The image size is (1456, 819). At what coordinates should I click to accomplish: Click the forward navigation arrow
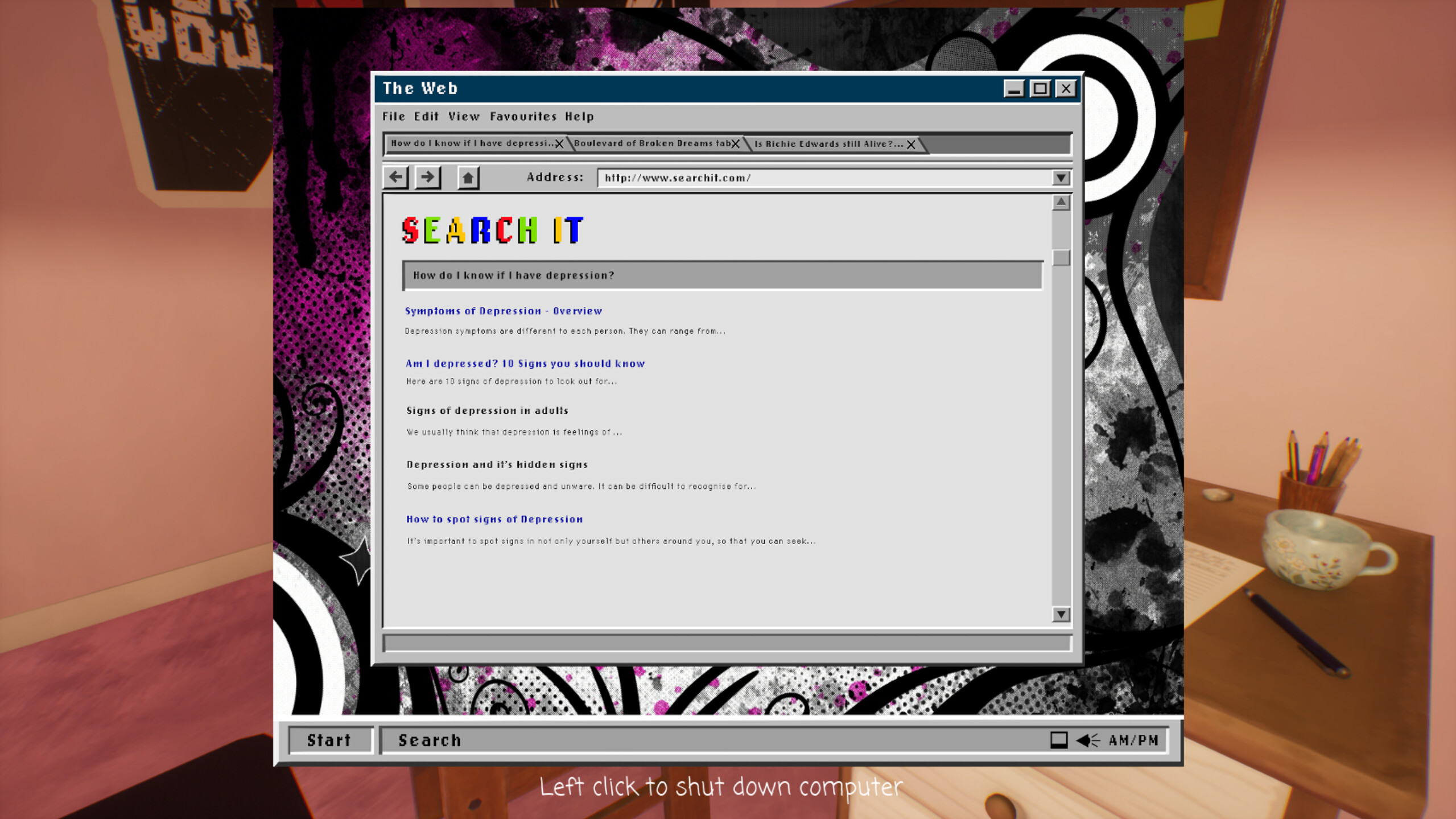[x=427, y=177]
